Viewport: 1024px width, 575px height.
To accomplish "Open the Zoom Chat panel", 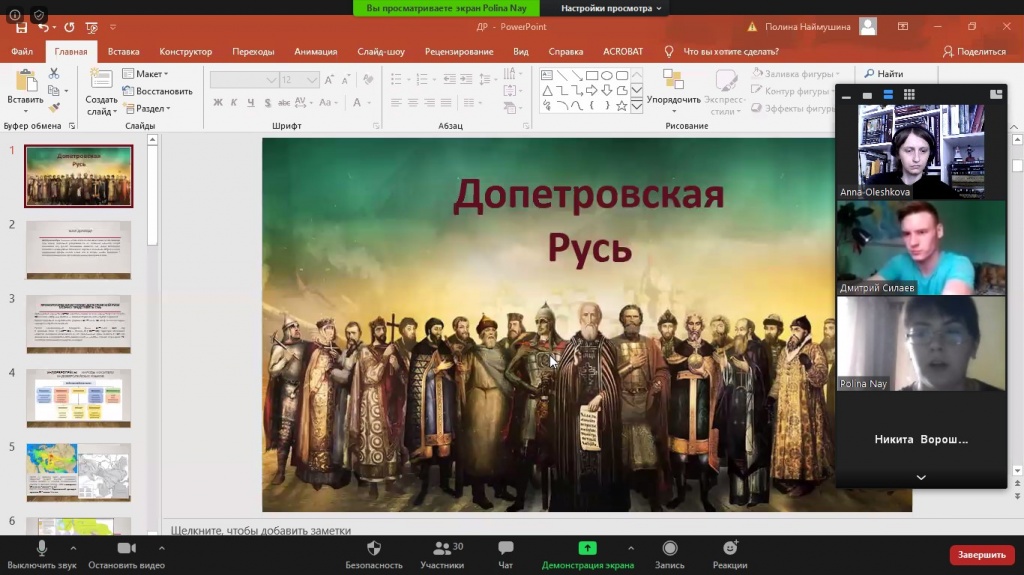I will tap(505, 549).
